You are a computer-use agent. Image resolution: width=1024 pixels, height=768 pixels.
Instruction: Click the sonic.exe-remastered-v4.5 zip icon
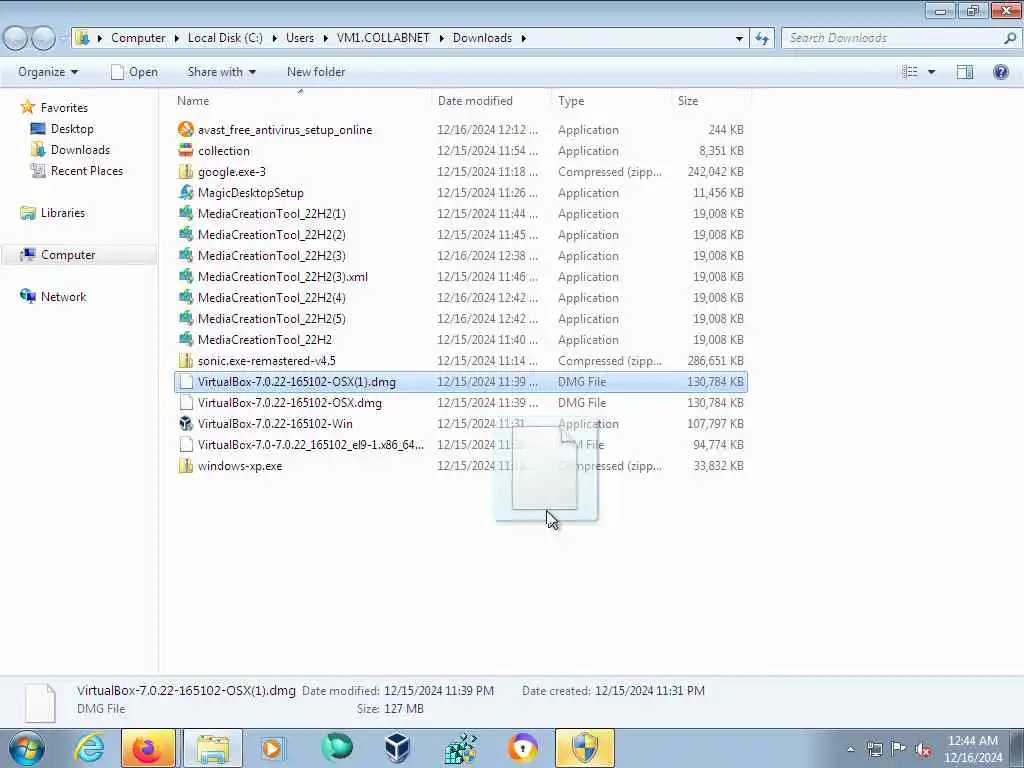point(186,360)
